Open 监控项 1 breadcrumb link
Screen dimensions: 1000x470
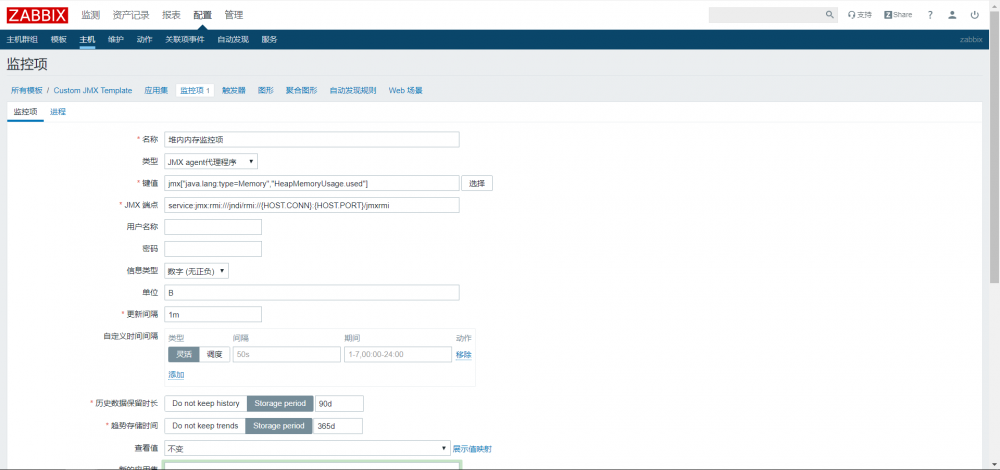coord(195,91)
